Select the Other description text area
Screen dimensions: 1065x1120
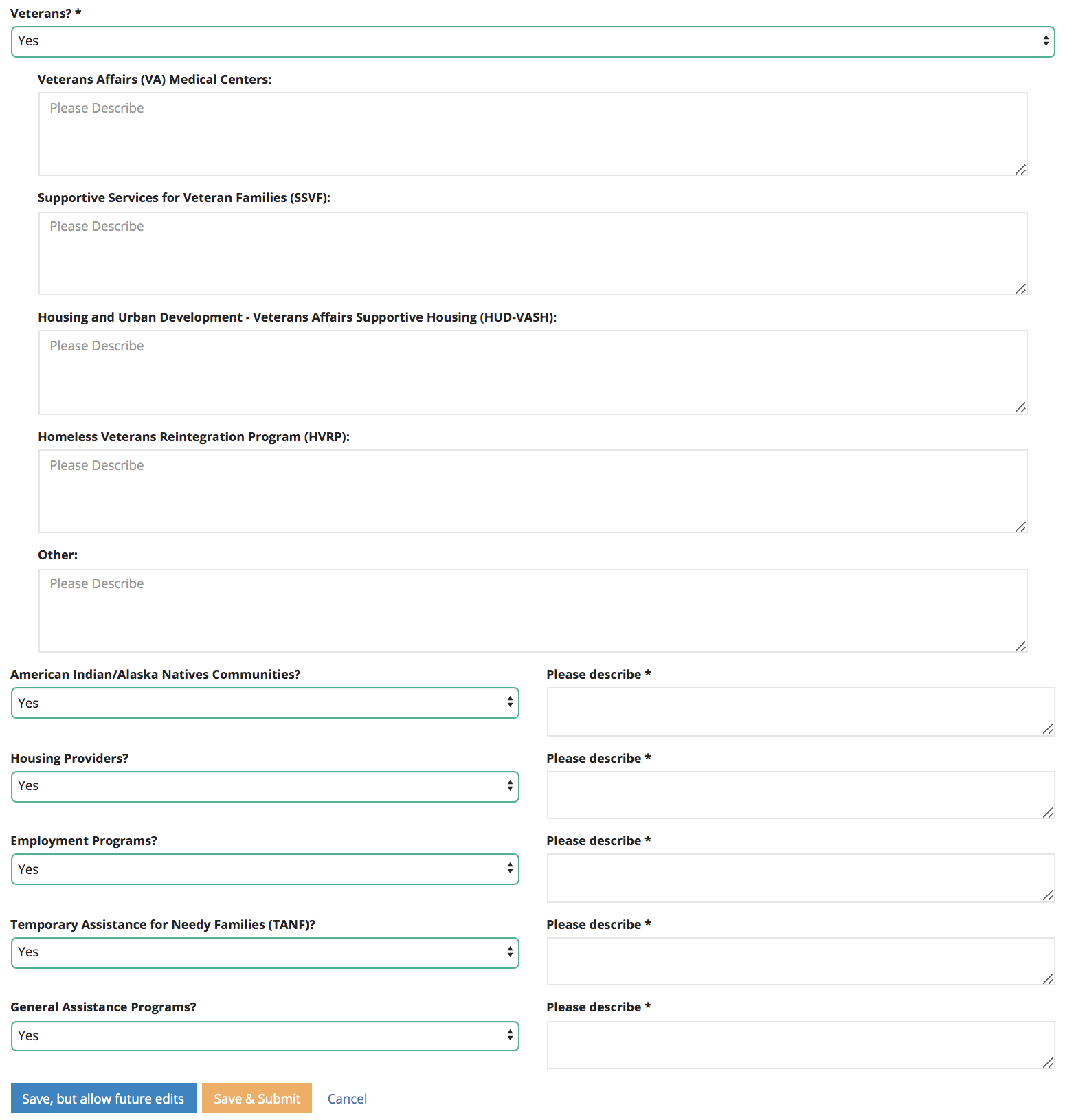pos(532,611)
